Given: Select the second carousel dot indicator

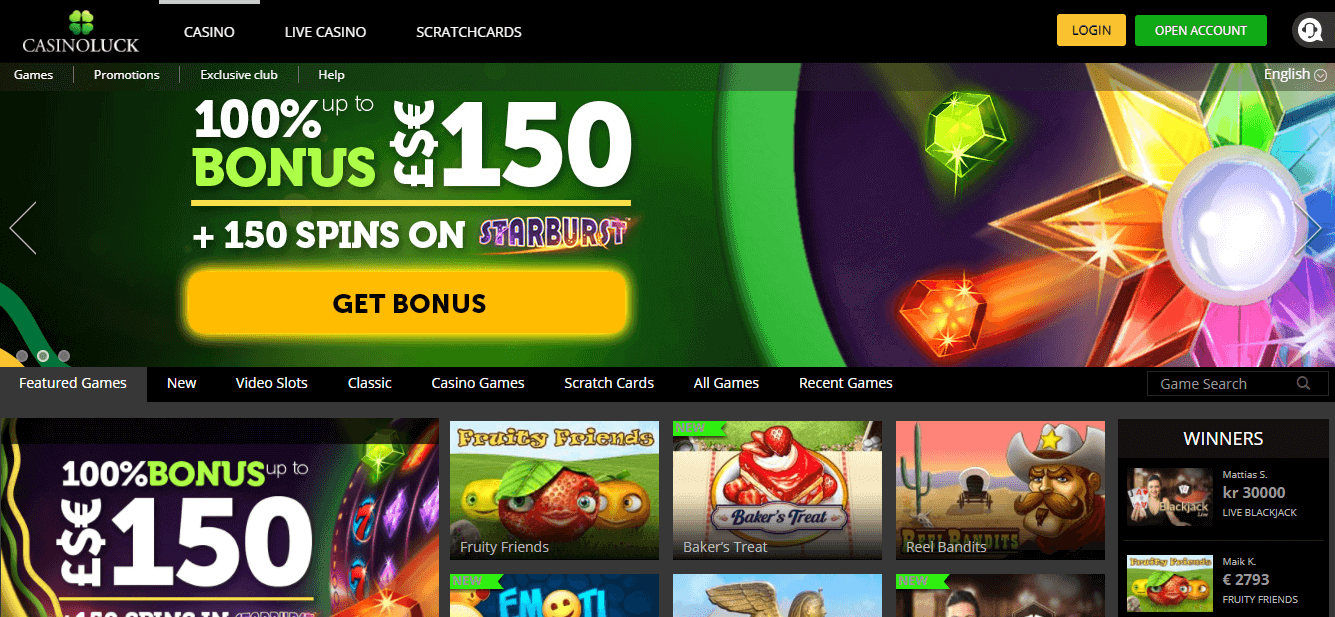Looking at the screenshot, I should 43,356.
